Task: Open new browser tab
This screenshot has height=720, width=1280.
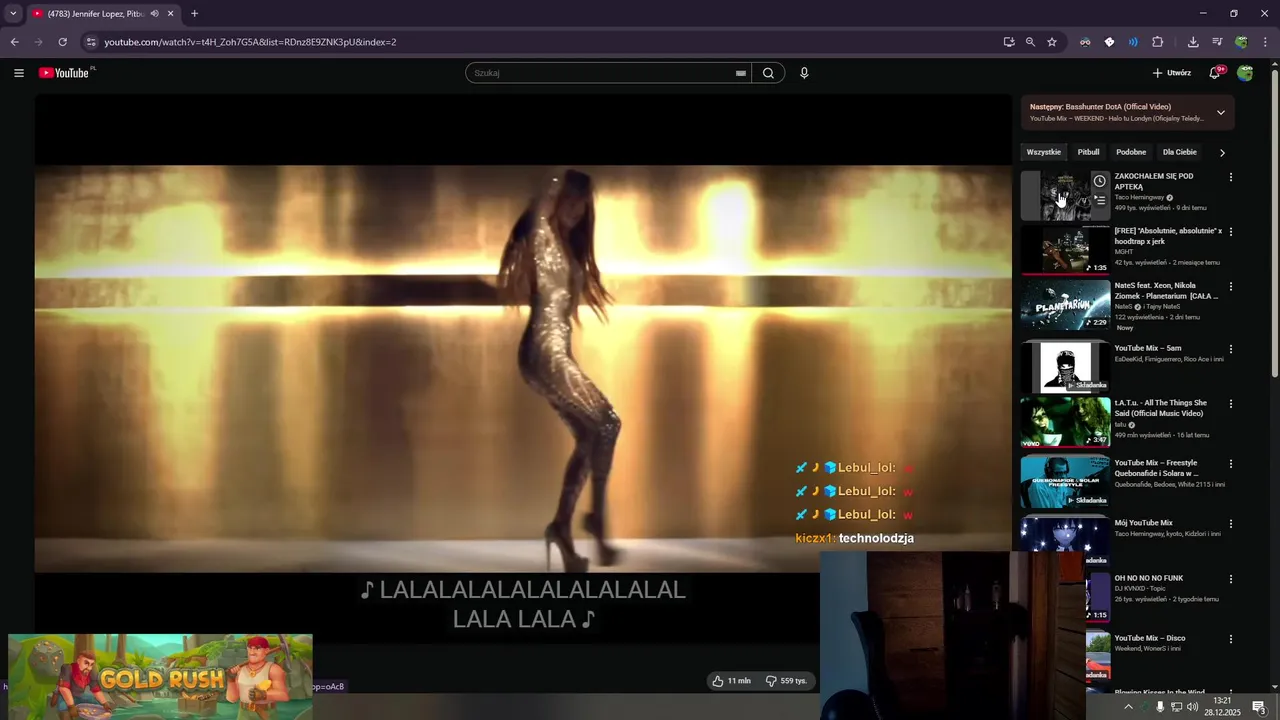Action: 194,14
